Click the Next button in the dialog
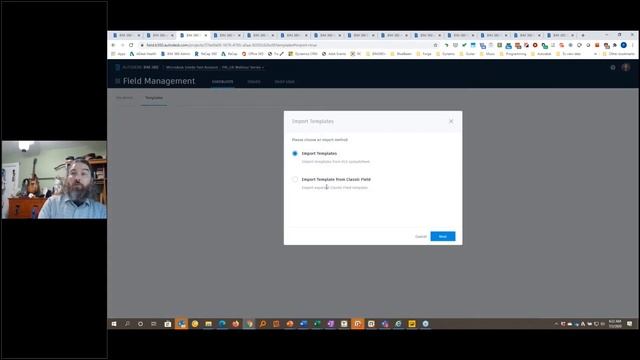 click(442, 236)
